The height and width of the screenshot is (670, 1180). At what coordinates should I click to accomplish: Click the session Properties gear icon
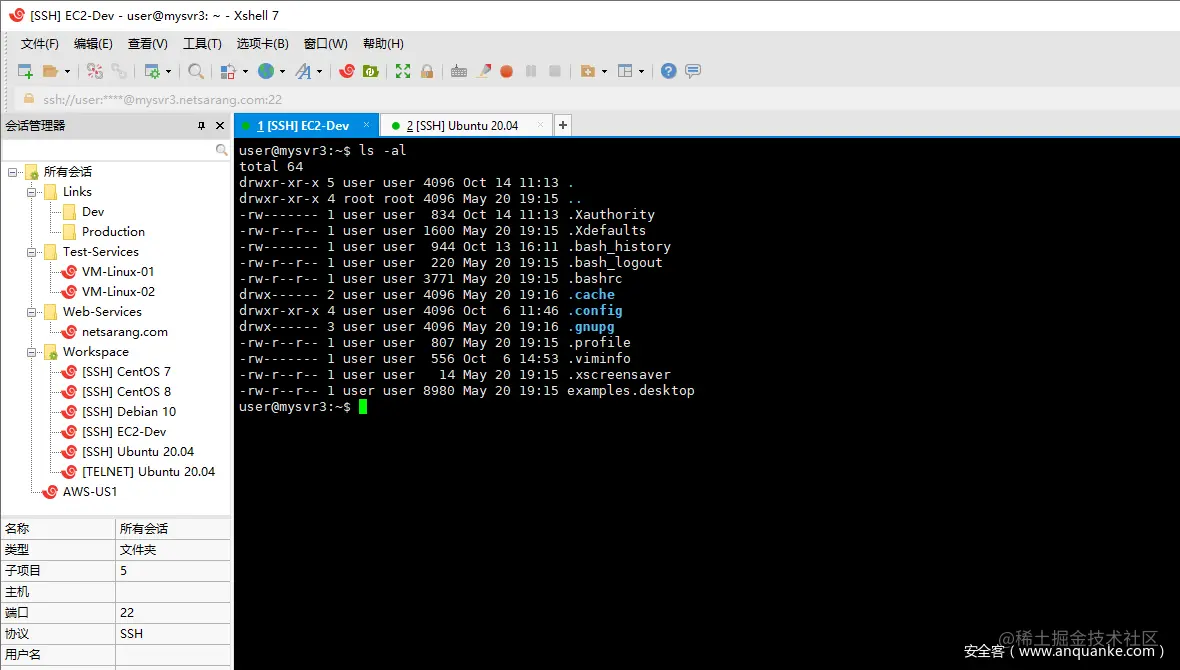click(x=152, y=72)
